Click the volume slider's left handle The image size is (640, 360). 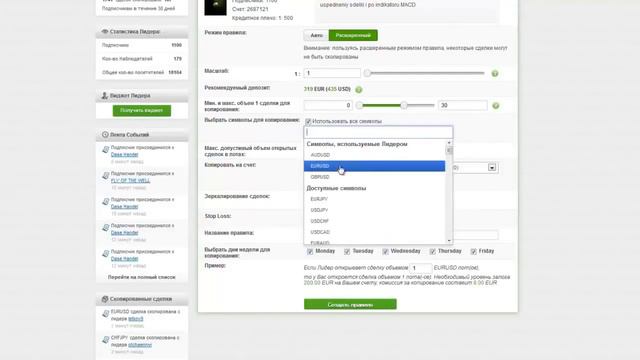[x=359, y=106]
